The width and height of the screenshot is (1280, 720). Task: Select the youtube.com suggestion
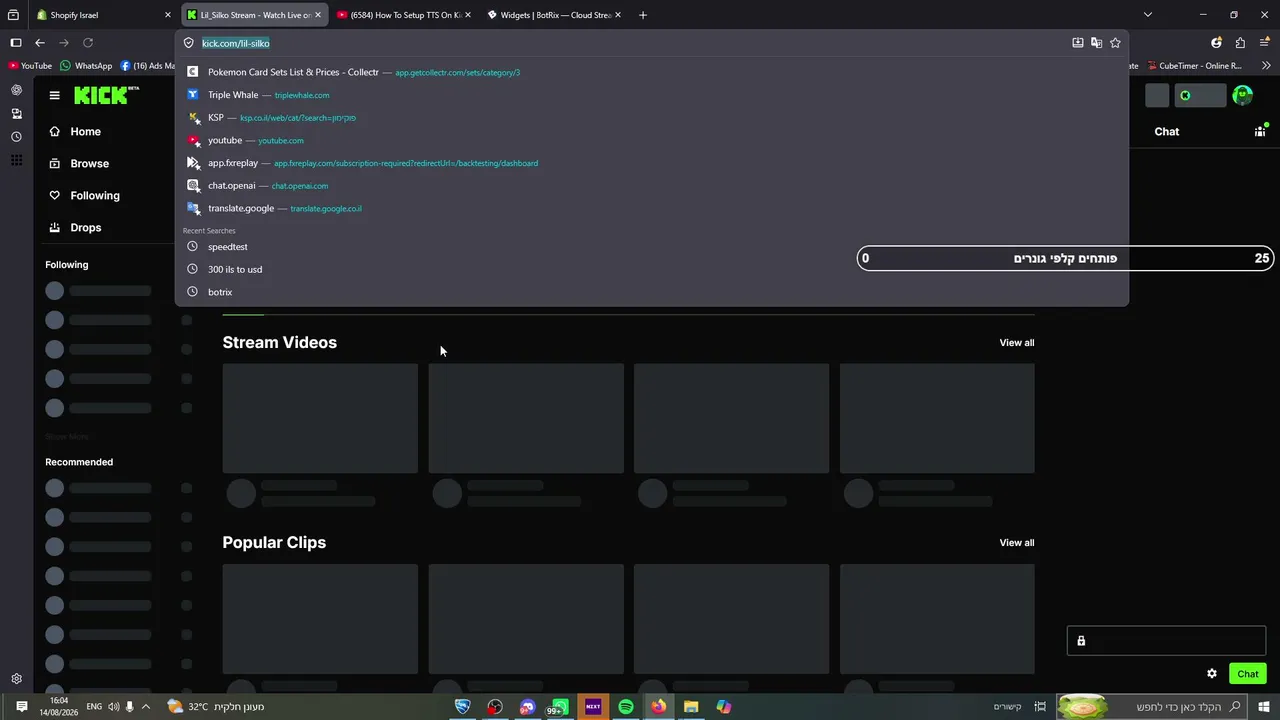point(651,140)
